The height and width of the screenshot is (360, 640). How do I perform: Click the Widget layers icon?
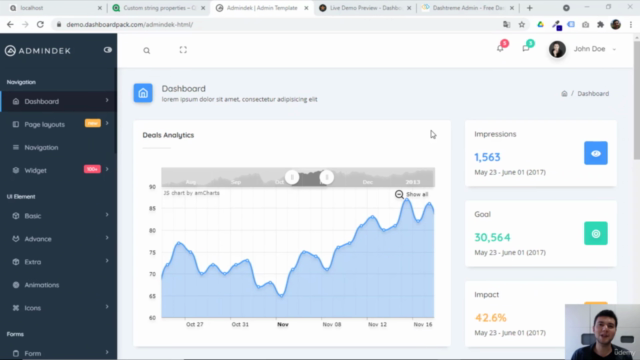coord(16,170)
